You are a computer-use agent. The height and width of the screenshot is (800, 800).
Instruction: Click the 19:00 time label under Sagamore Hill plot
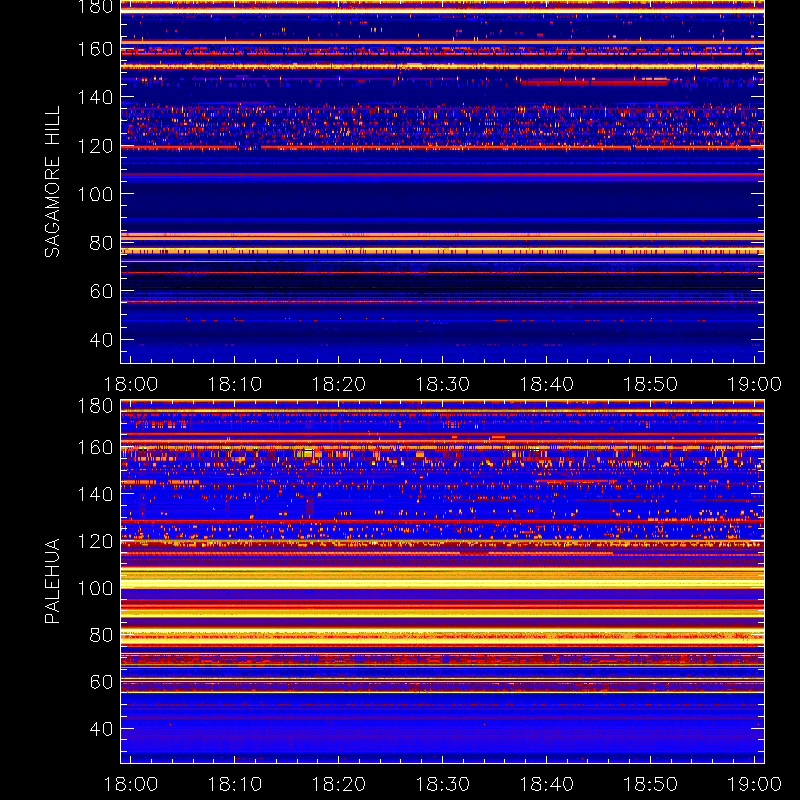pyautogui.click(x=755, y=384)
